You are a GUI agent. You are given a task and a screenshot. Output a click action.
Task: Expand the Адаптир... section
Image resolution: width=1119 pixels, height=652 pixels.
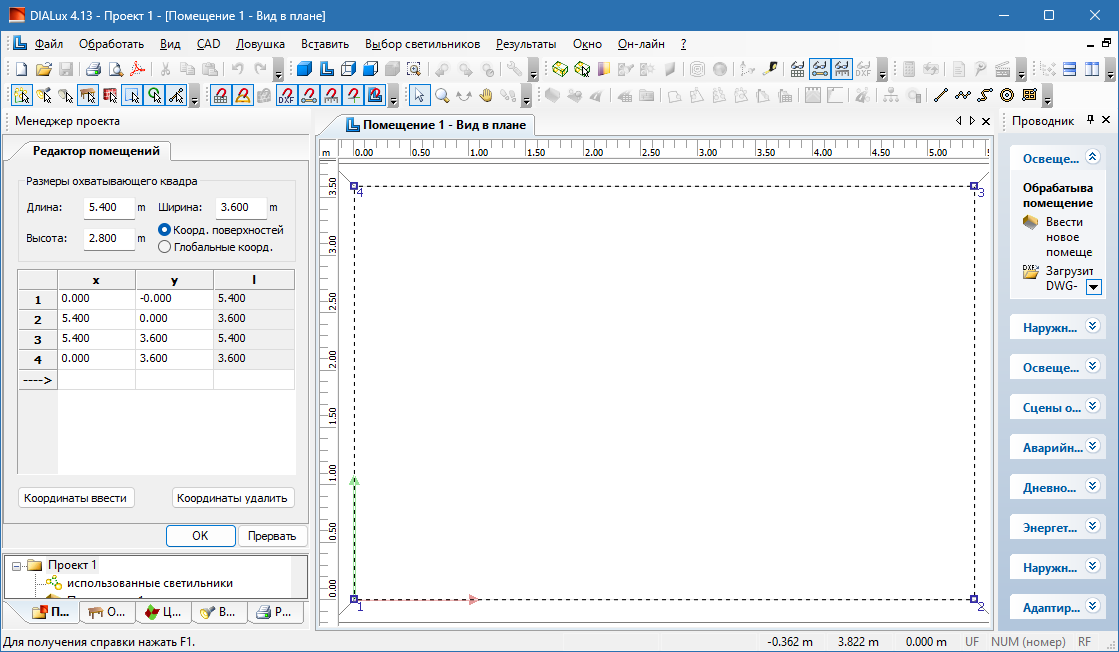(x=1093, y=606)
